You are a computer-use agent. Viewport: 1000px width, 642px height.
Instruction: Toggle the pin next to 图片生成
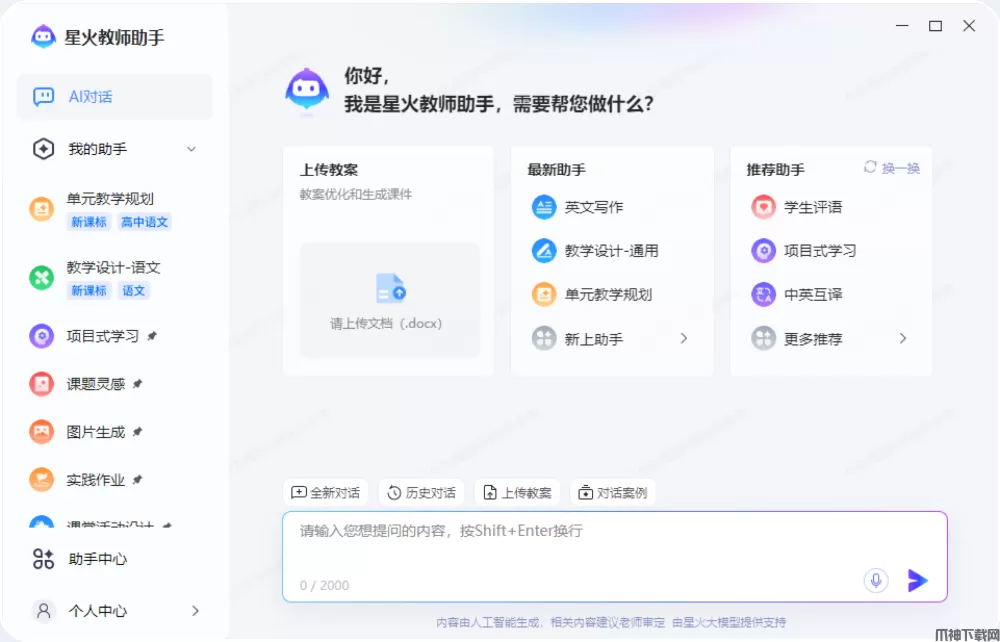point(137,432)
